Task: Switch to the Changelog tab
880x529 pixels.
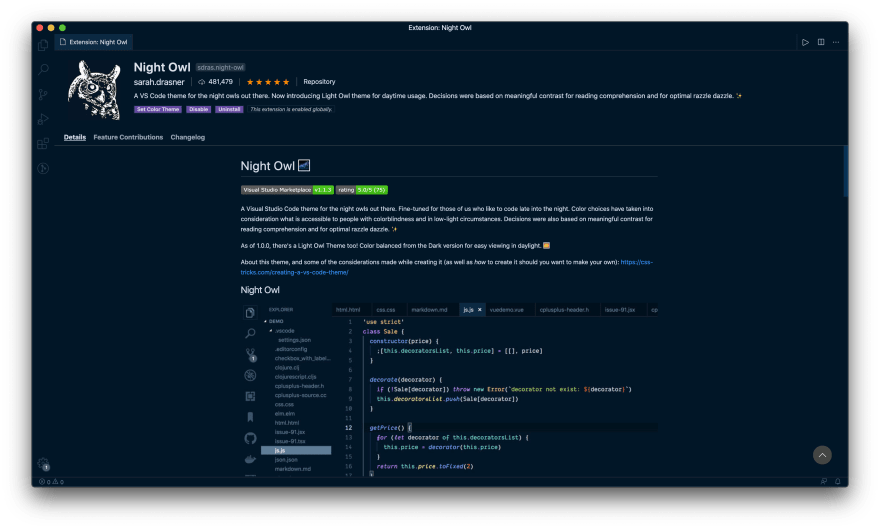Action: pos(187,137)
